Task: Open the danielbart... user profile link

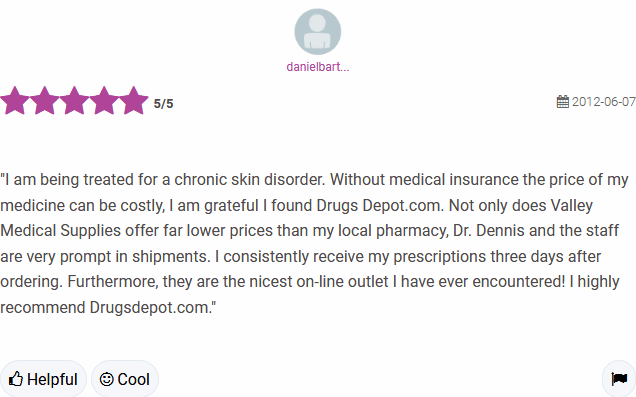Action: tap(318, 67)
